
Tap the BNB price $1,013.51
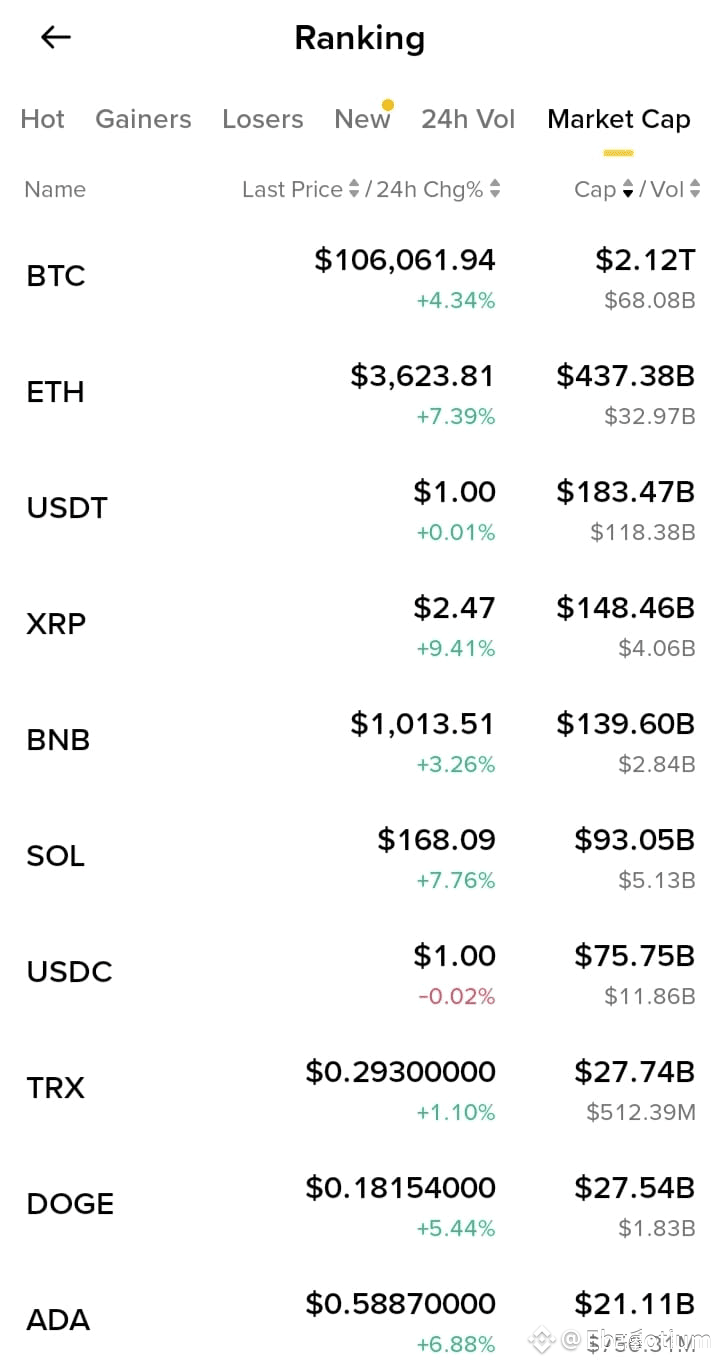(x=422, y=724)
